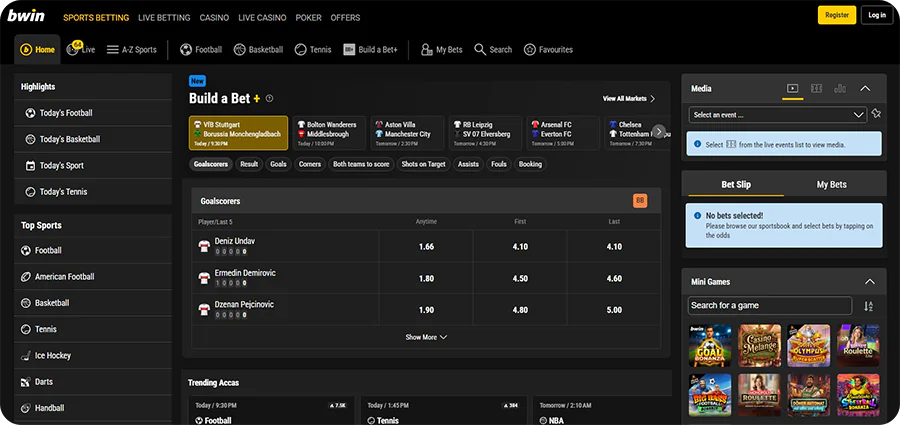Viewport: 900px width, 425px height.
Task: Open American Football in Top Sports
Action: coord(93,277)
